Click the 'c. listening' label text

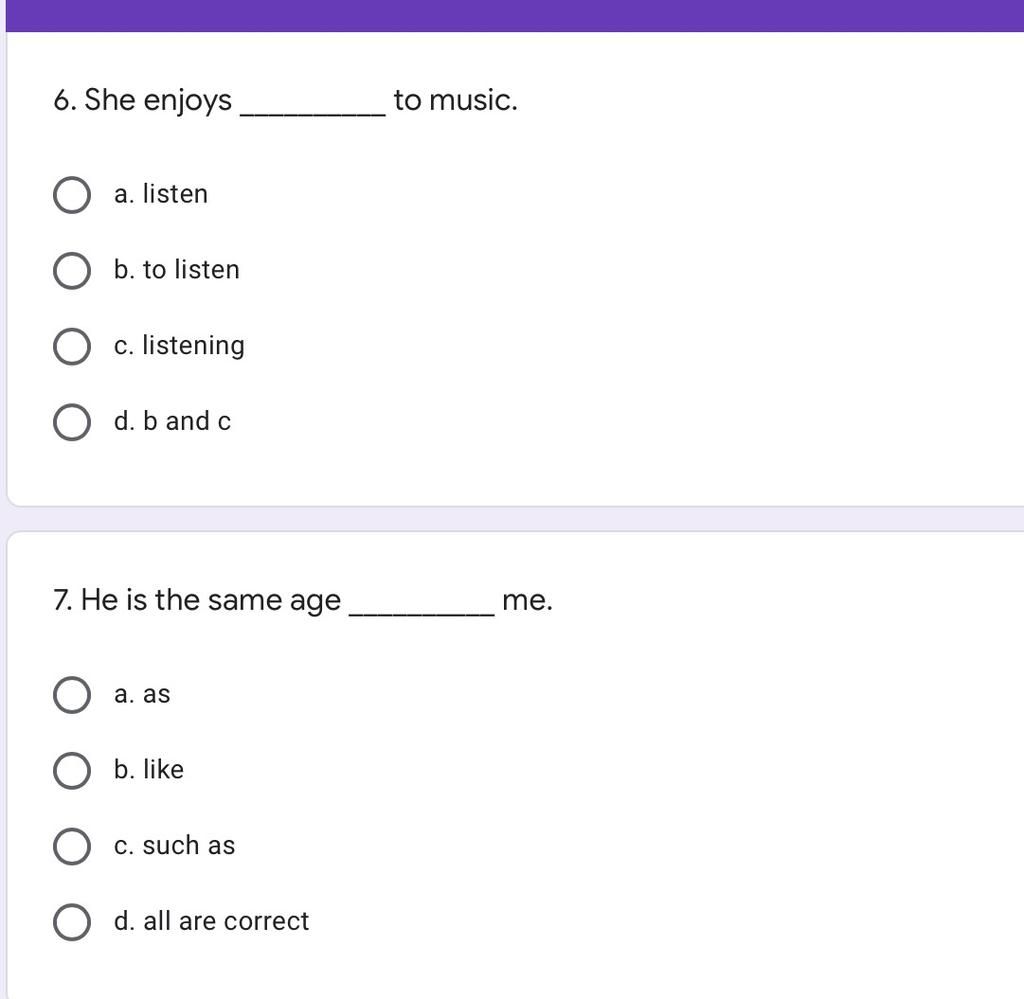[x=179, y=347]
